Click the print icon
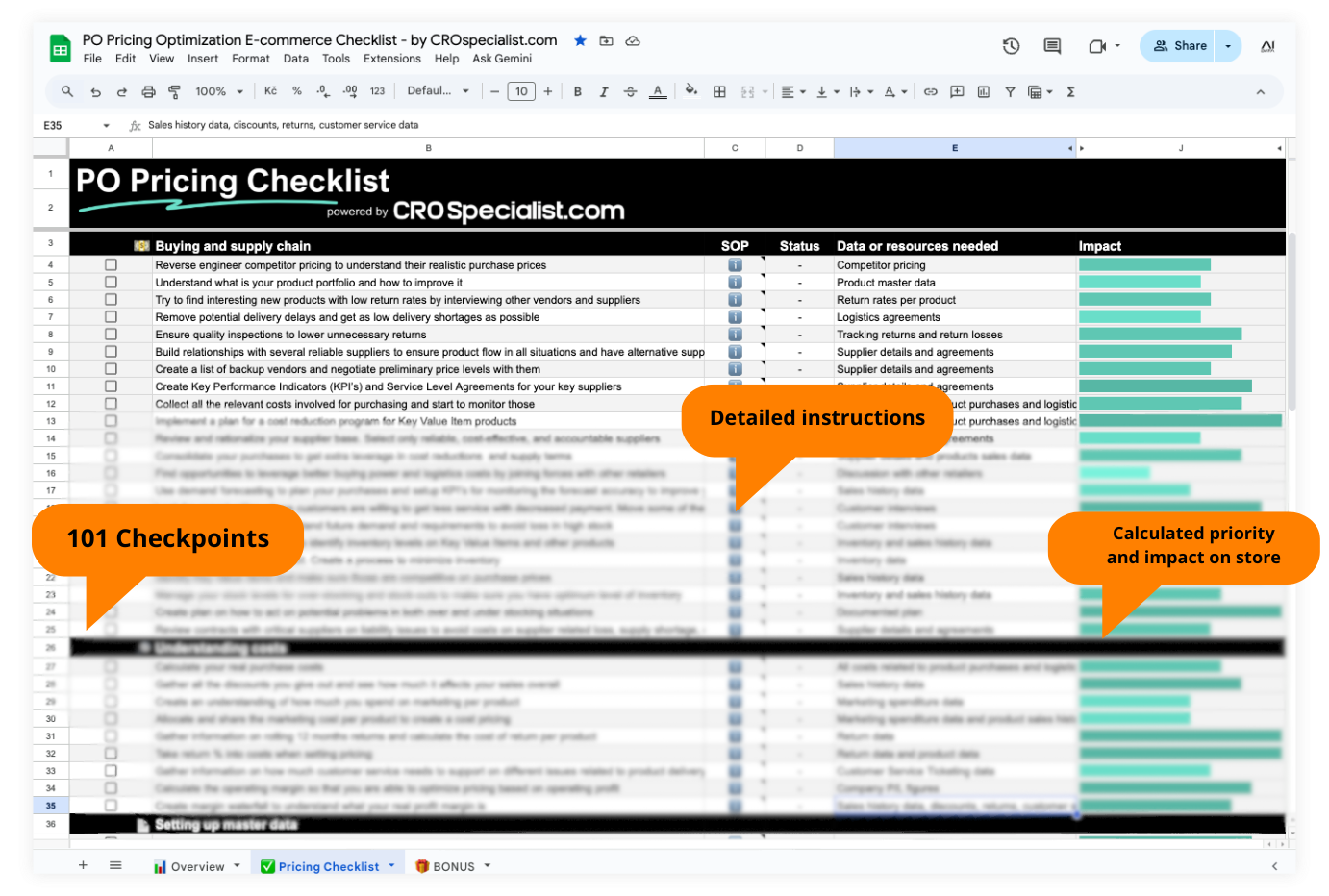1329x896 pixels. 148,92
